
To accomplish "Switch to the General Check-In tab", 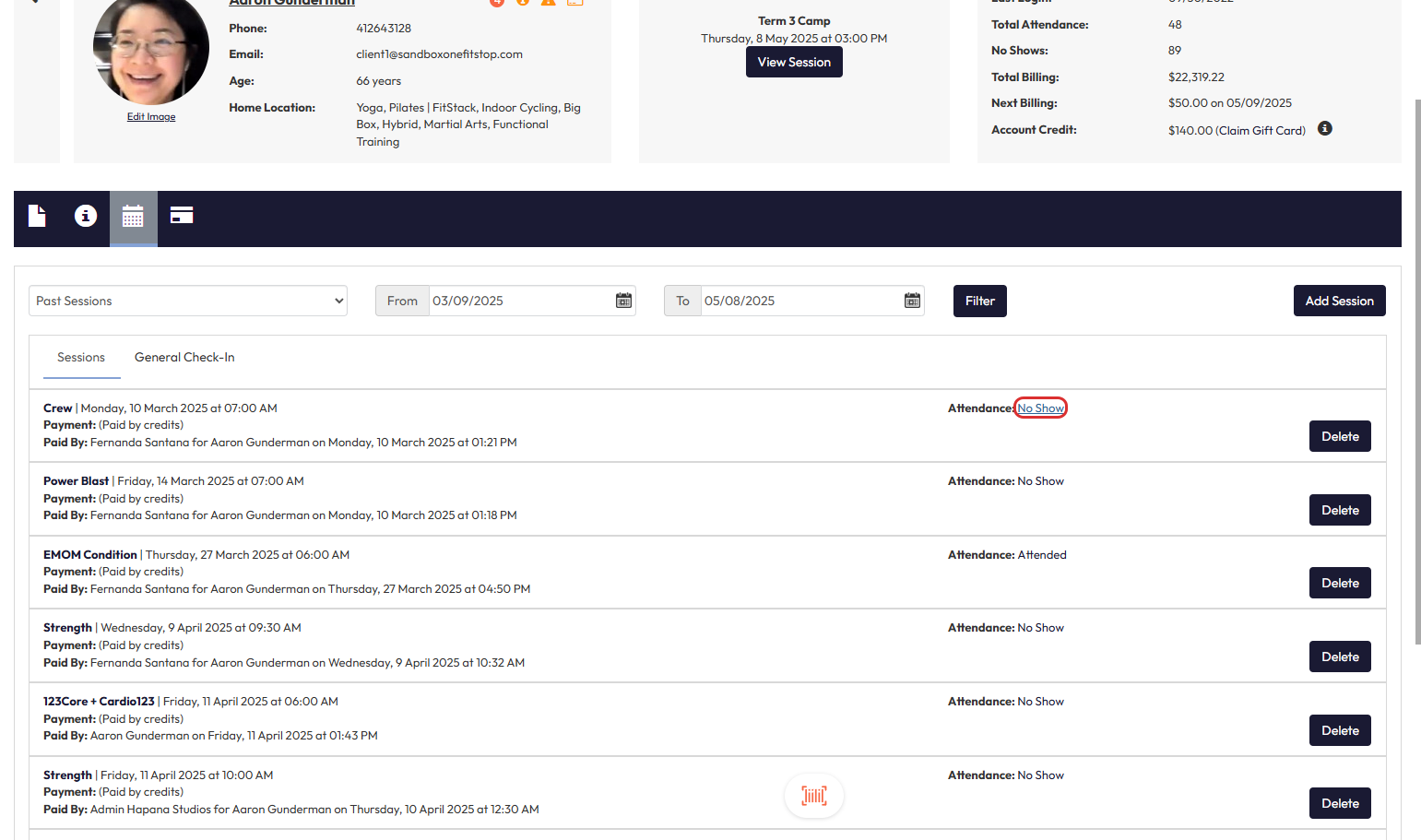I will 184,358.
